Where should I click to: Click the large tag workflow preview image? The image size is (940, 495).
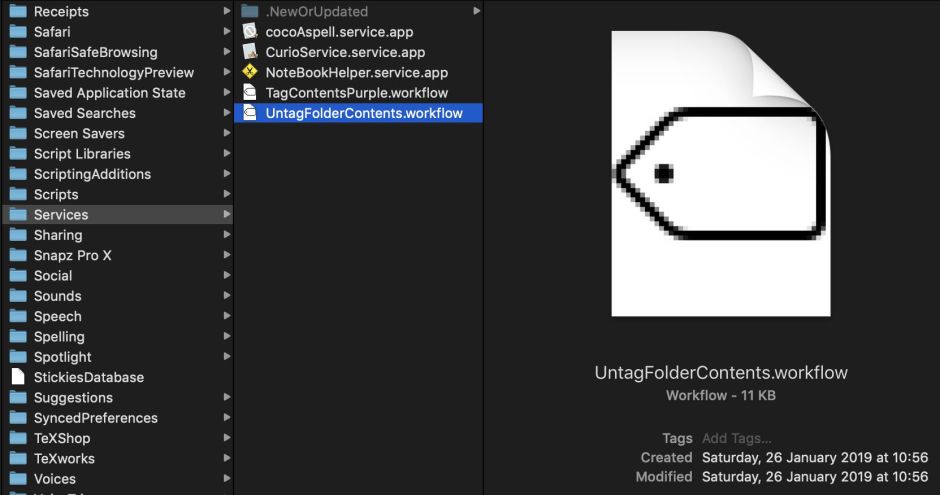(x=721, y=174)
